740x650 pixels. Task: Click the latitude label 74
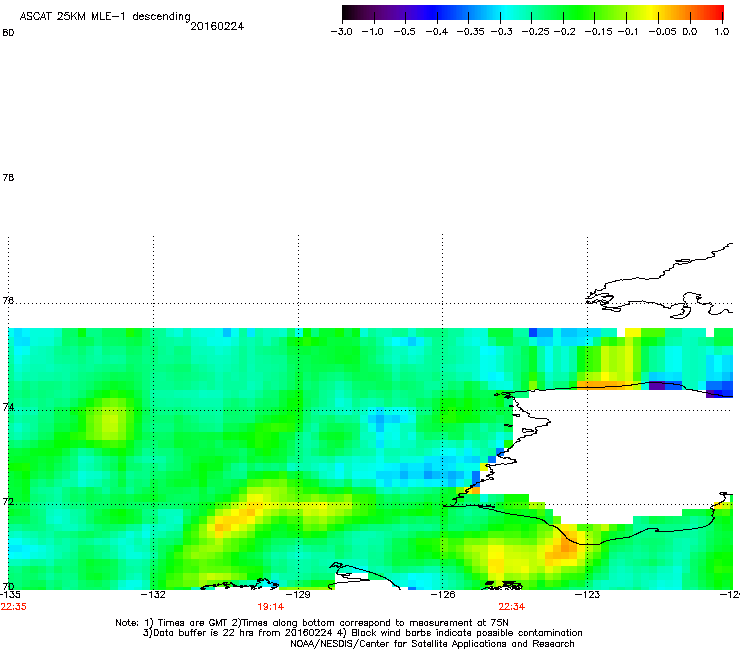(8, 407)
